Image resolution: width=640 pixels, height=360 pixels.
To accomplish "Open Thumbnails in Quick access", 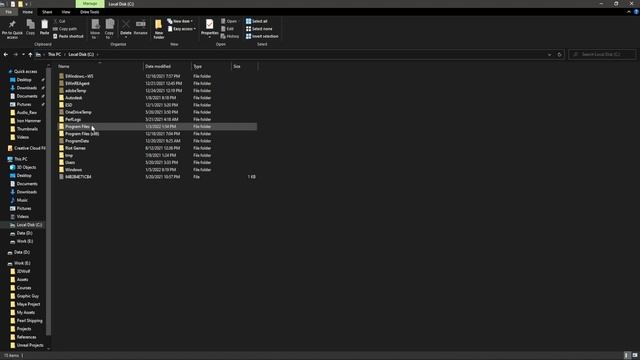I will point(27,129).
